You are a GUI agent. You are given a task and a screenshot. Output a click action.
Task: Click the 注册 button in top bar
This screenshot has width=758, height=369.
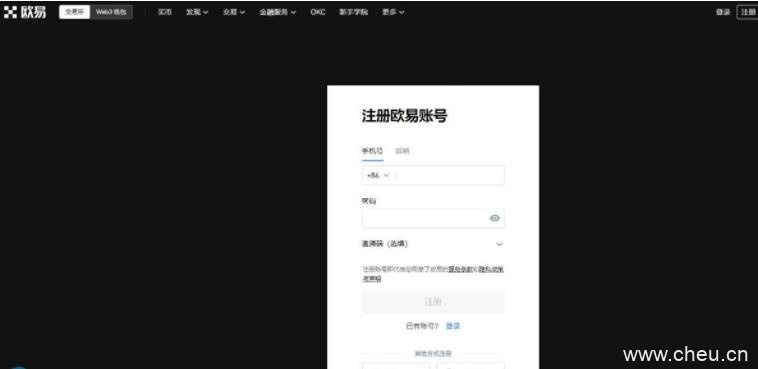pos(748,12)
